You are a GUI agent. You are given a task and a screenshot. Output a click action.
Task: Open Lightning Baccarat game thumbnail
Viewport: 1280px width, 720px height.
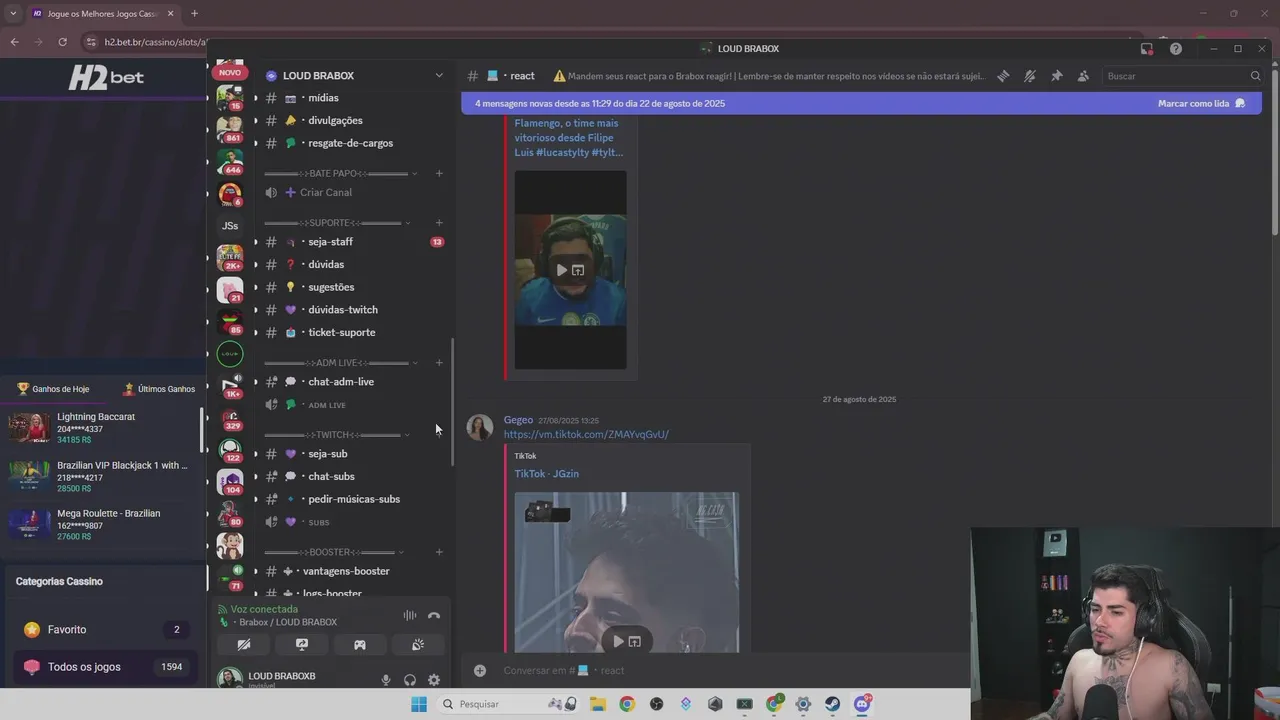(29, 427)
